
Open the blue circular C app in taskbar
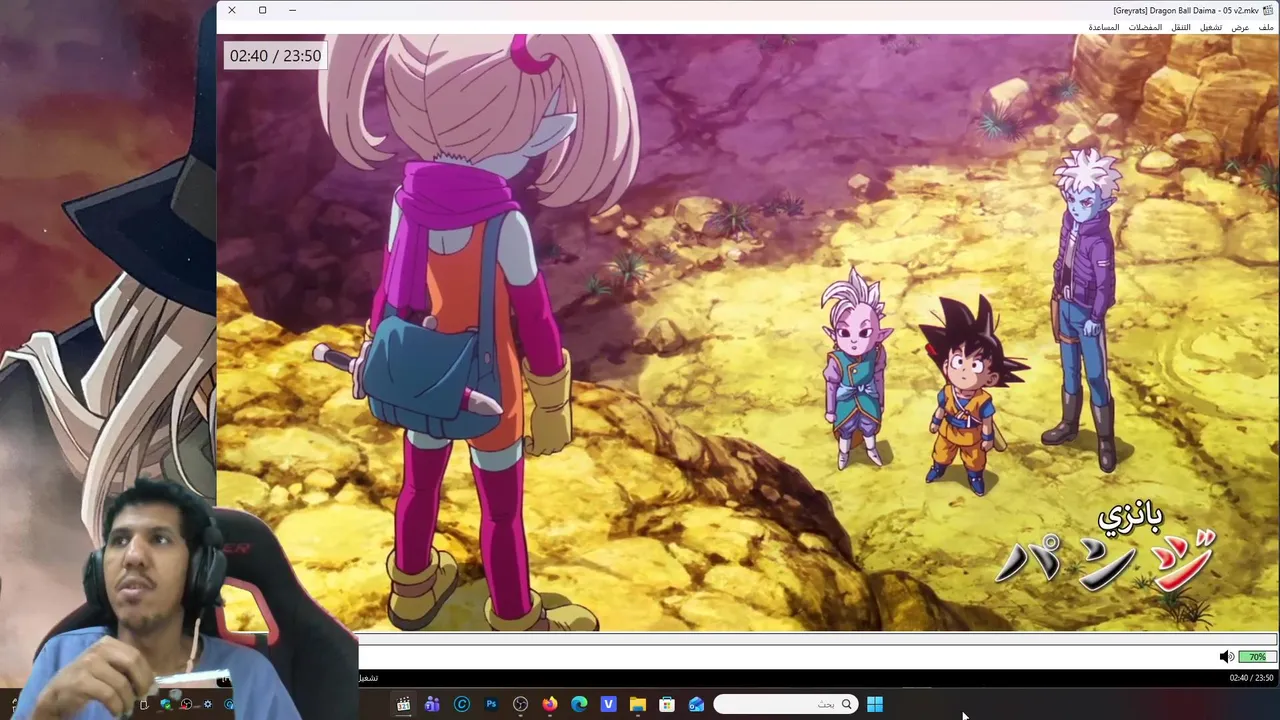pyautogui.click(x=462, y=704)
